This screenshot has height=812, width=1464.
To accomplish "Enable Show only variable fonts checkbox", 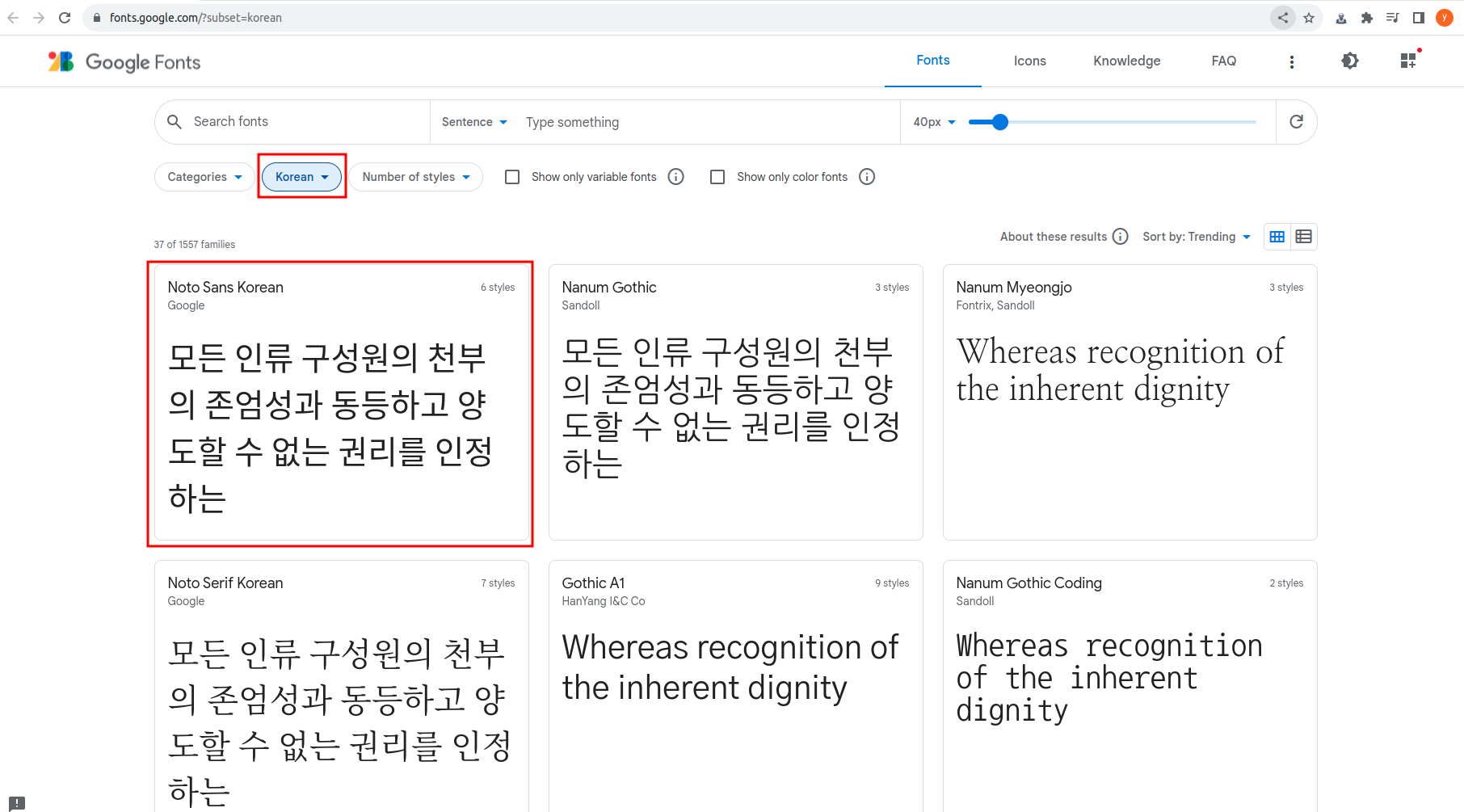I will coord(512,177).
